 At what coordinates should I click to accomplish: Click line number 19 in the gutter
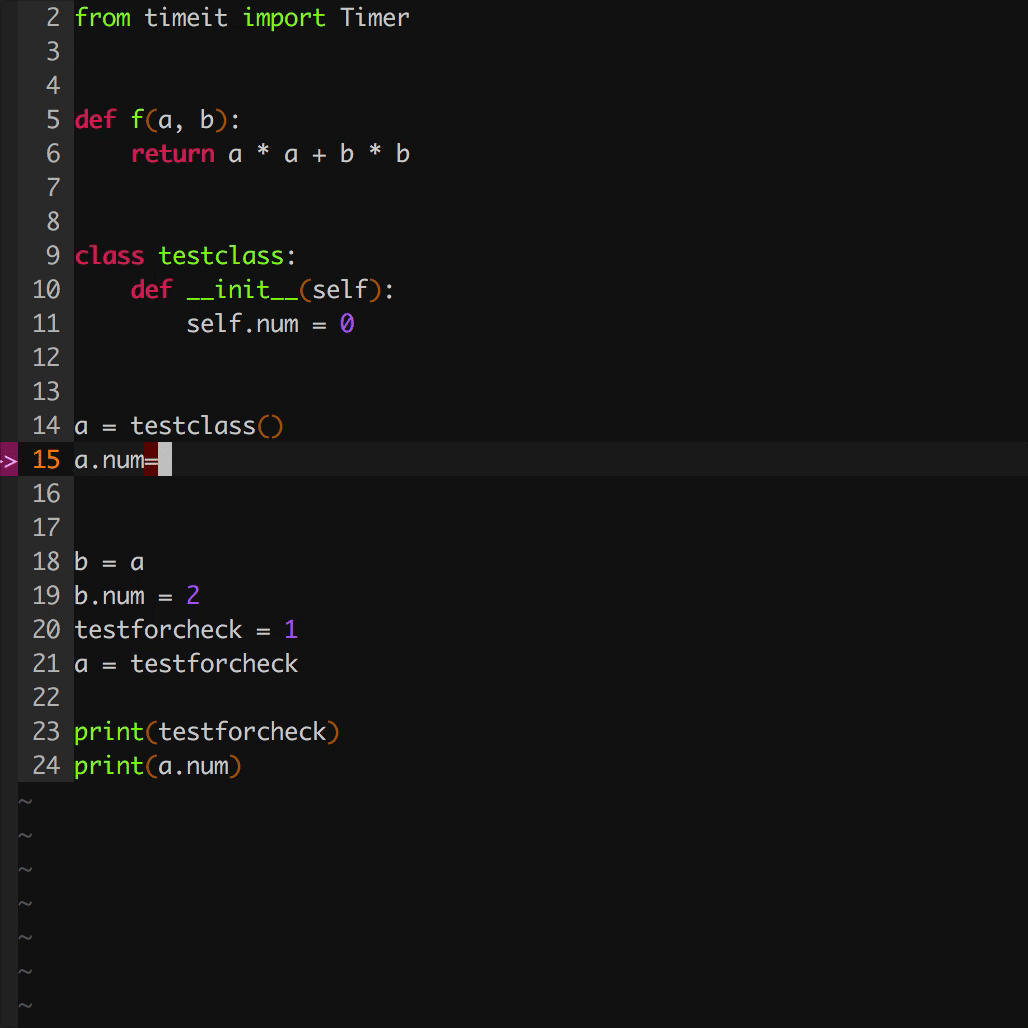(x=46, y=596)
